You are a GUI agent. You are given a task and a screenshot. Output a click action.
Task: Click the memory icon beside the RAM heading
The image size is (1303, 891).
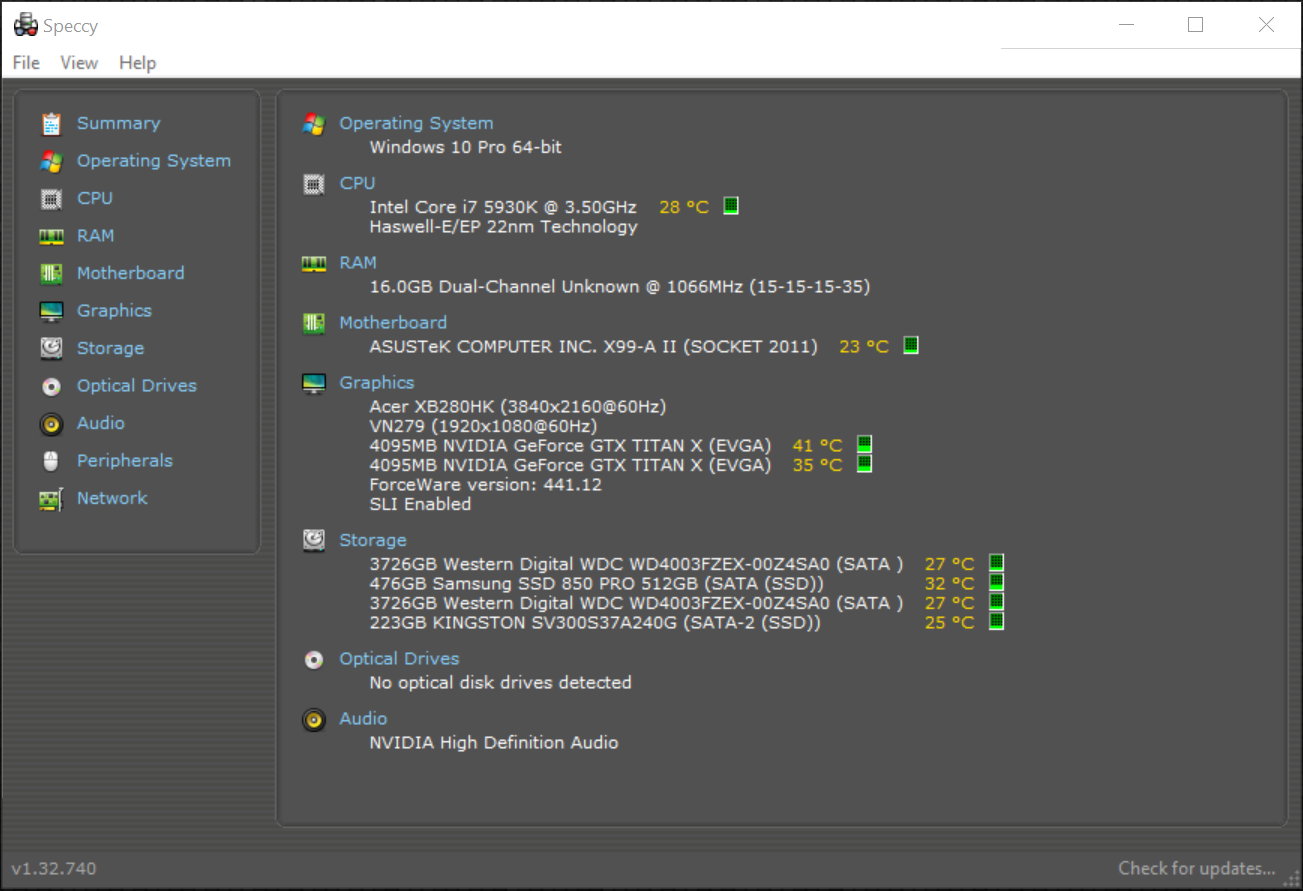(x=314, y=263)
